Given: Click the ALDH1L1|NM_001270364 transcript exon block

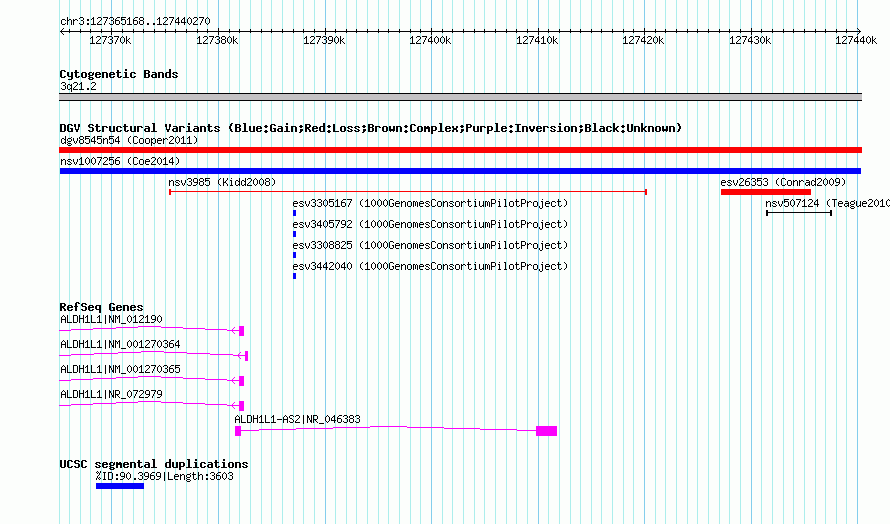Looking at the screenshot, I should point(246,356).
